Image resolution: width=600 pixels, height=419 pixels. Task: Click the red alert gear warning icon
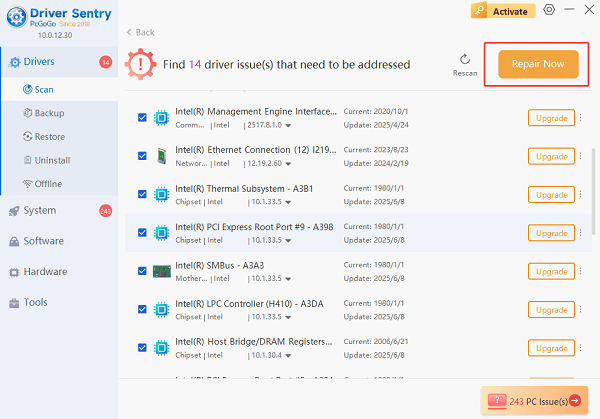click(142, 65)
